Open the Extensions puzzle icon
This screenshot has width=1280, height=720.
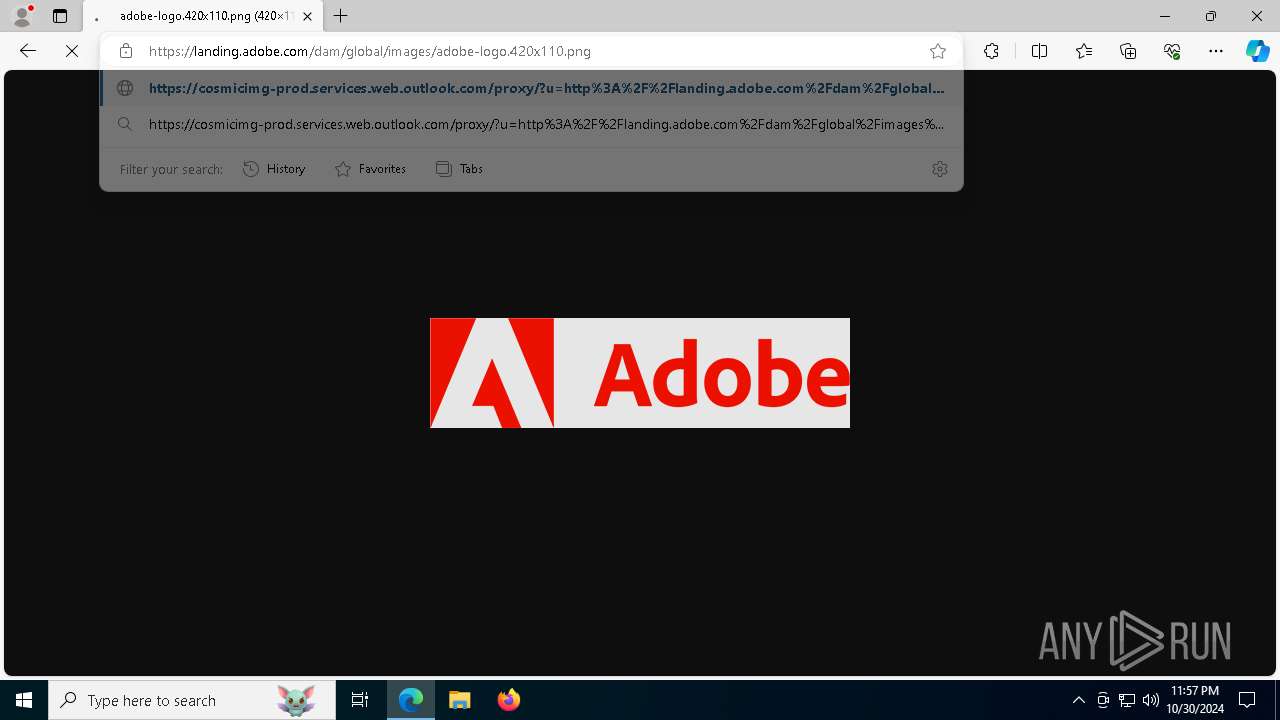click(991, 51)
